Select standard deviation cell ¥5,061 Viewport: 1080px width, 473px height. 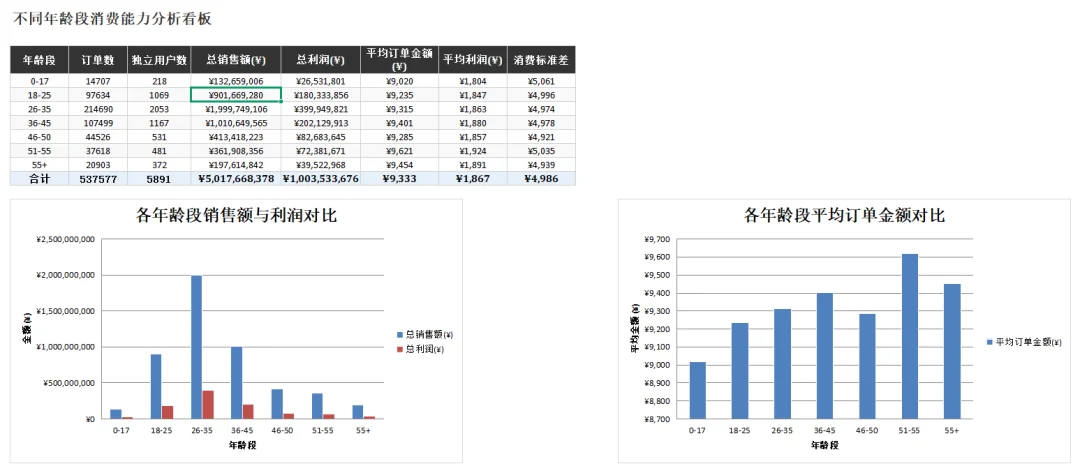click(x=541, y=81)
